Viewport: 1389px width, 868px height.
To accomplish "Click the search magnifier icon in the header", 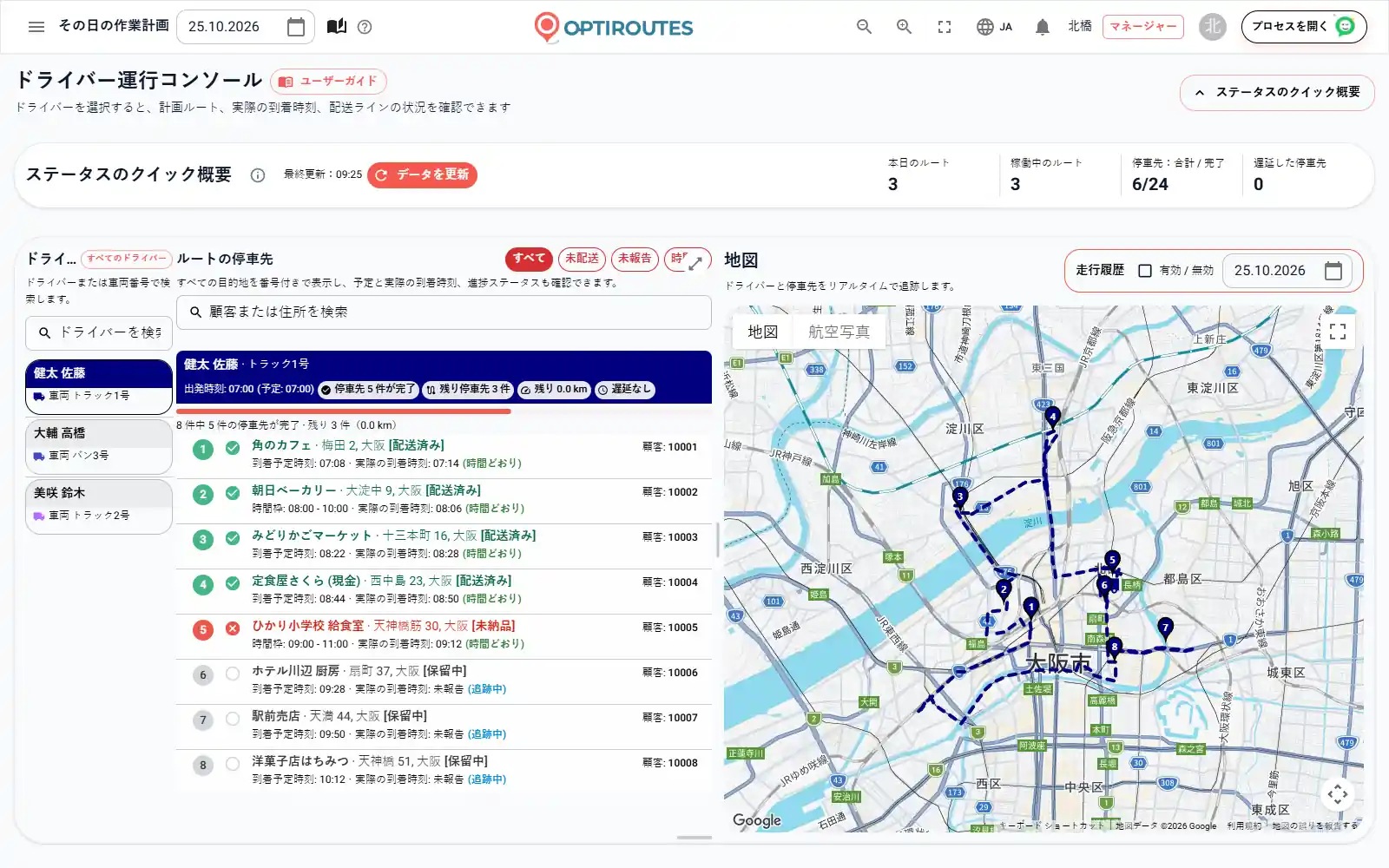I will point(864,27).
